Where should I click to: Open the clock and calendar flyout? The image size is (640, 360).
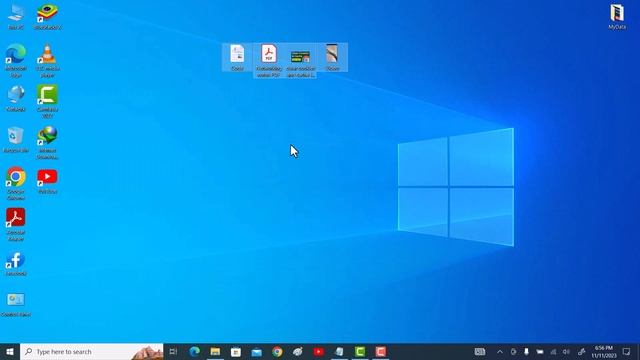[604, 351]
